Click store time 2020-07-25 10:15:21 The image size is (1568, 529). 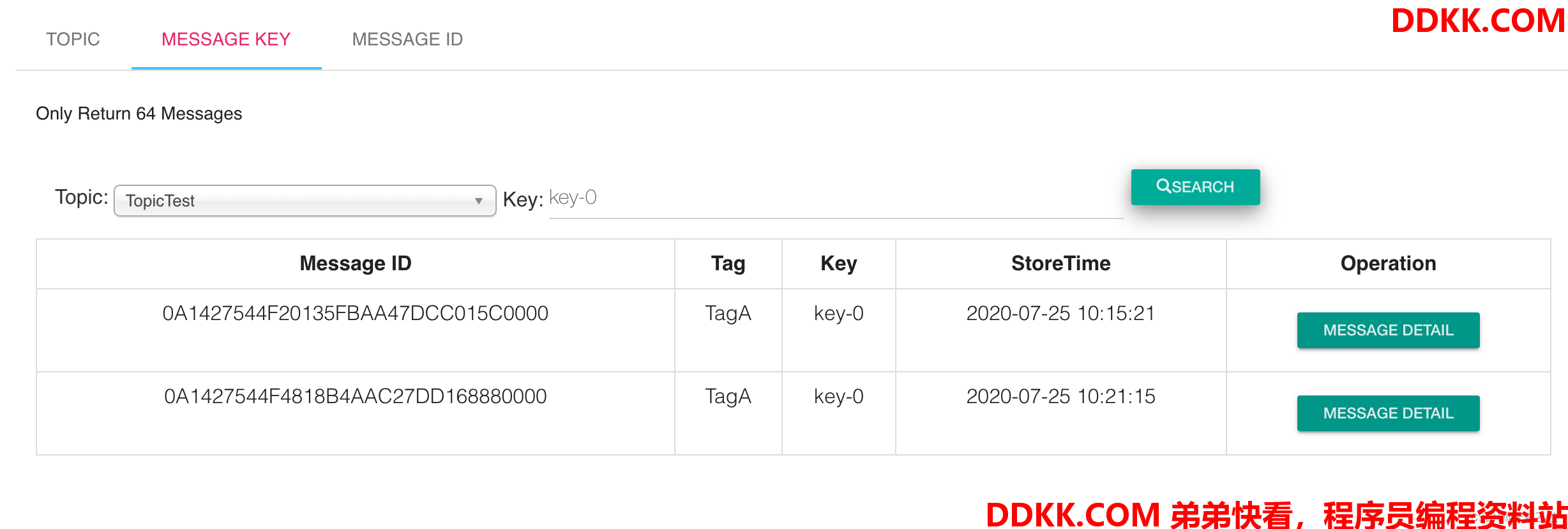1060,314
